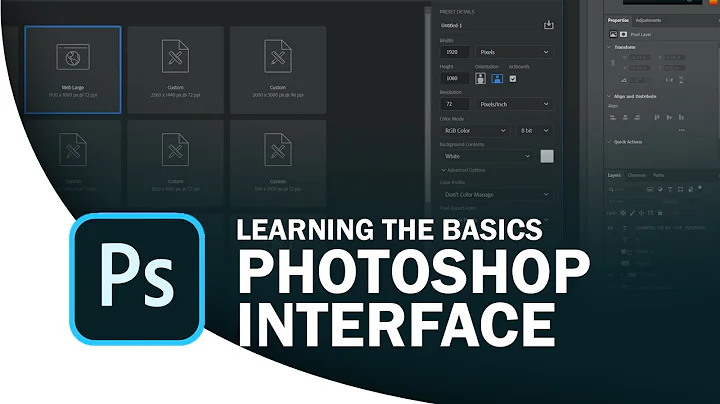This screenshot has height=404, width=720.
Task: Flip horizontal in Transform section
Action: point(669,80)
